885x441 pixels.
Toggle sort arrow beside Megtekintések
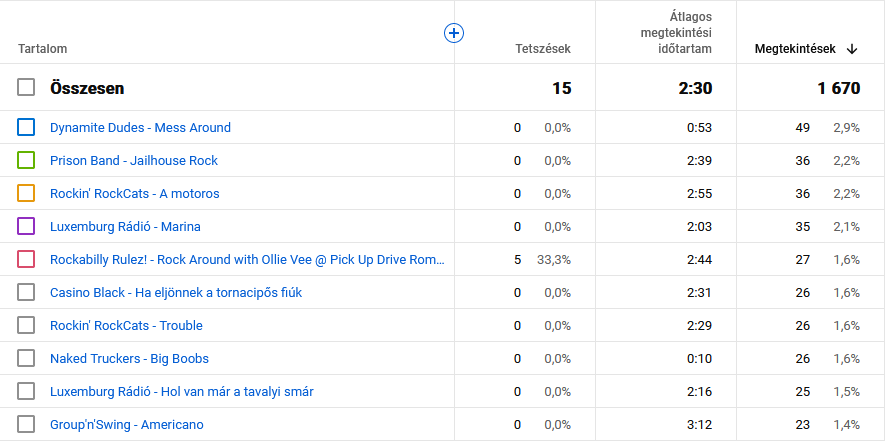[852, 49]
